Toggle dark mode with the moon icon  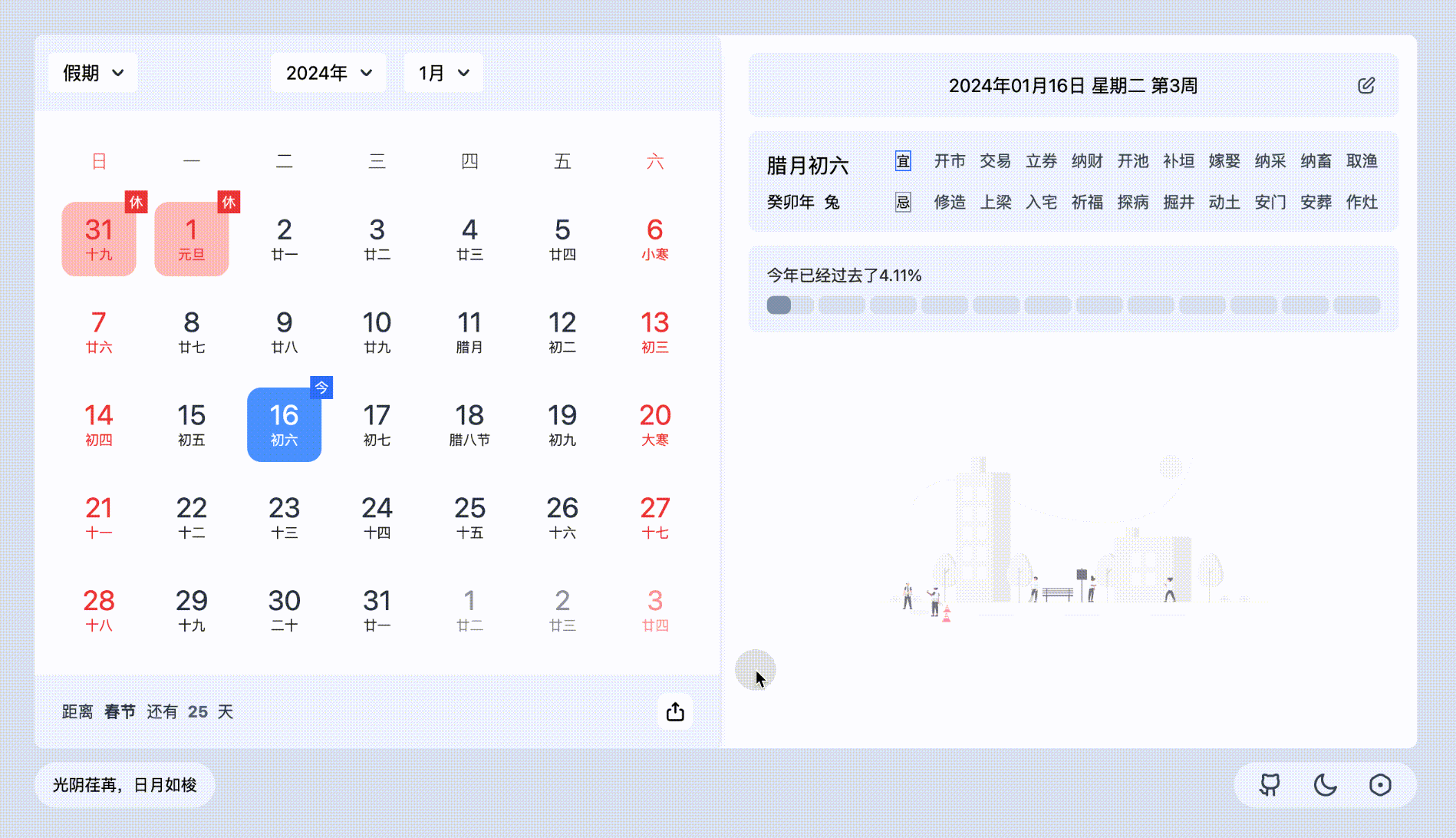point(1325,785)
